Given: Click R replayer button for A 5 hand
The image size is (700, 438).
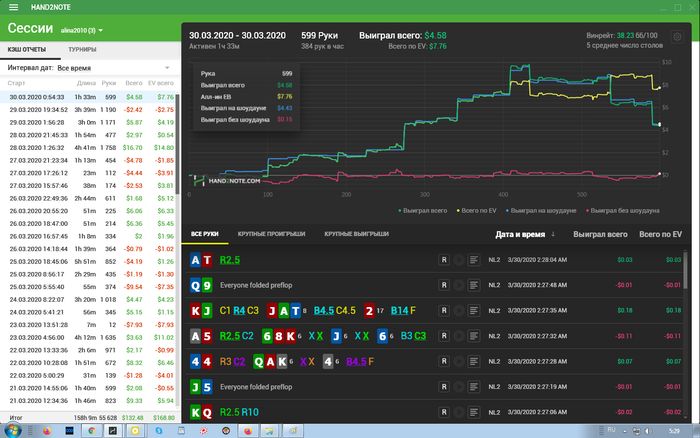Looking at the screenshot, I should (x=444, y=336).
